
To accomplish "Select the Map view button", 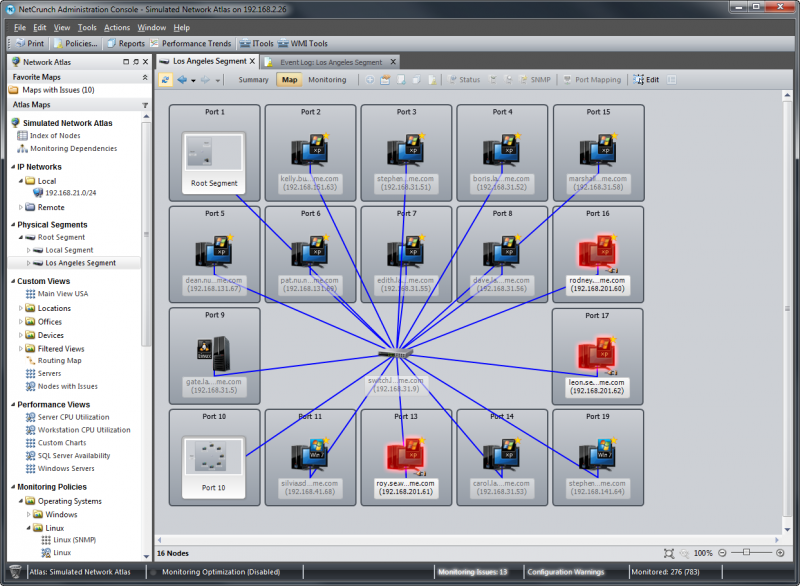I will pyautogui.click(x=289, y=80).
